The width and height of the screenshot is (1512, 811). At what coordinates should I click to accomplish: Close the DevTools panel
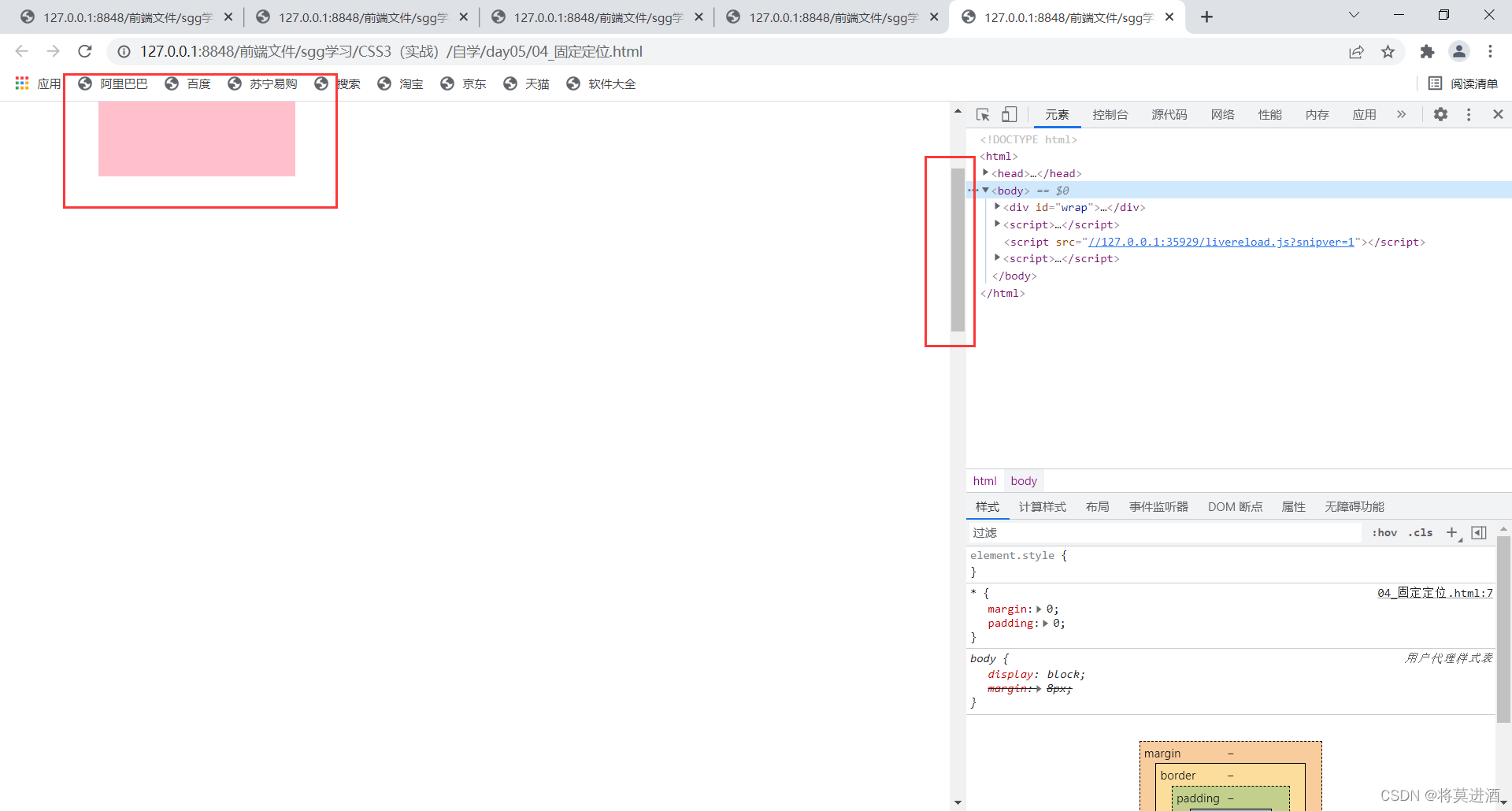coord(1498,115)
